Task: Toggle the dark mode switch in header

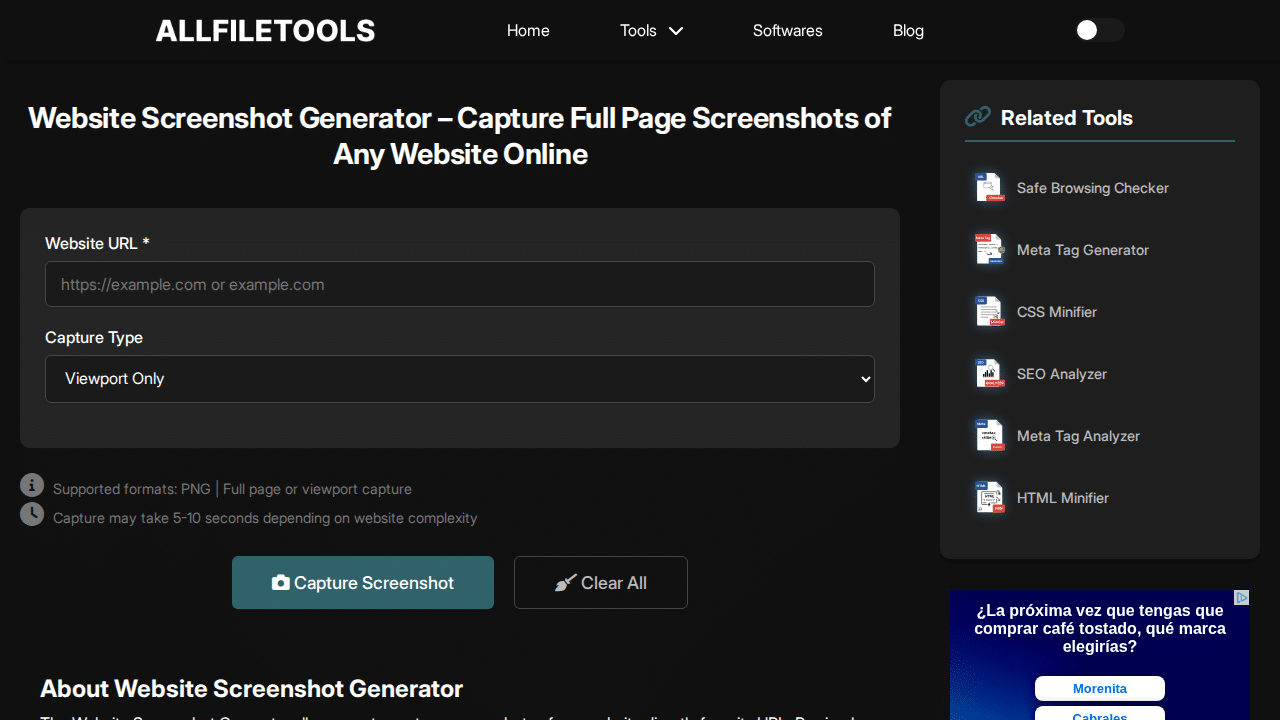Action: click(1099, 30)
